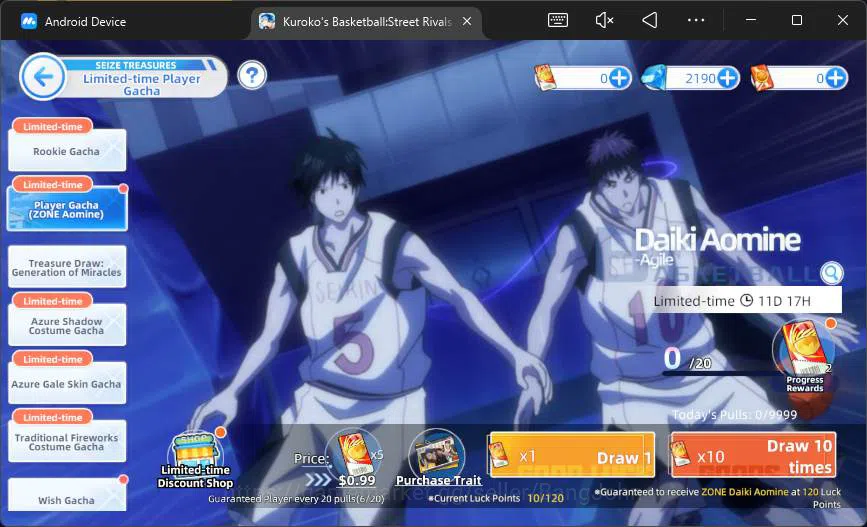
Task: Open the Purchase Trait photo icon
Action: pyautogui.click(x=437, y=456)
